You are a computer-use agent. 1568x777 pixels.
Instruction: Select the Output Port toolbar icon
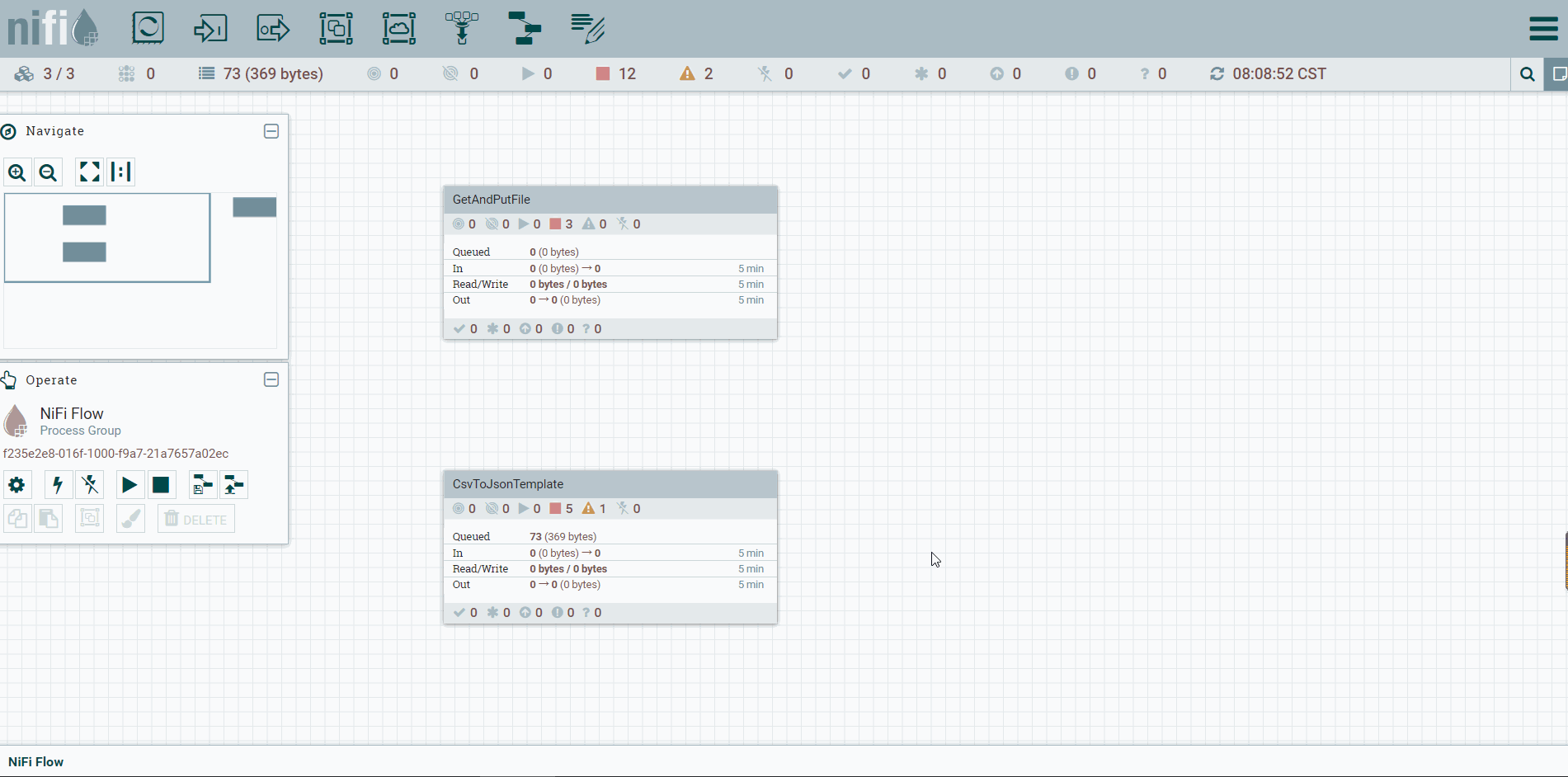click(273, 29)
